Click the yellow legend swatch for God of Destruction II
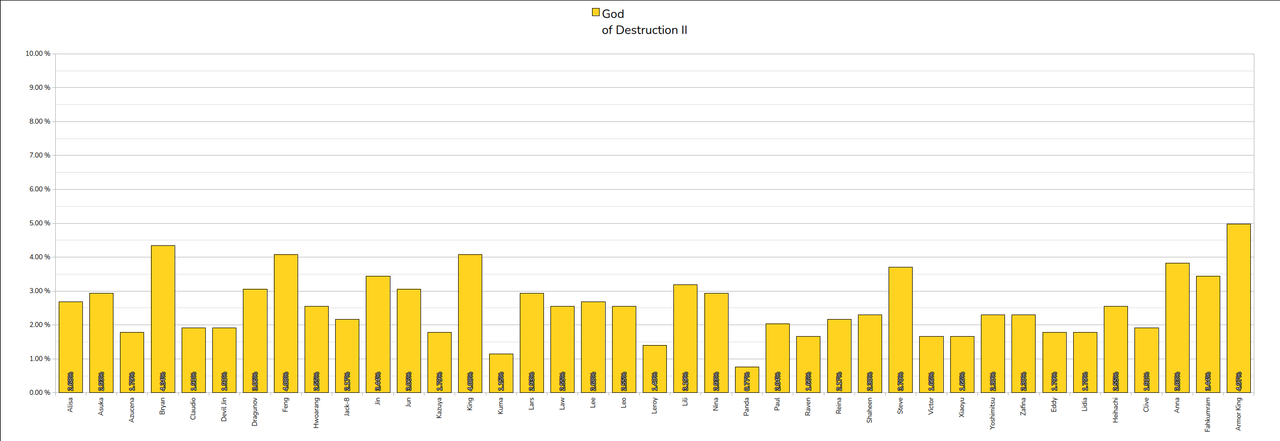 [596, 13]
